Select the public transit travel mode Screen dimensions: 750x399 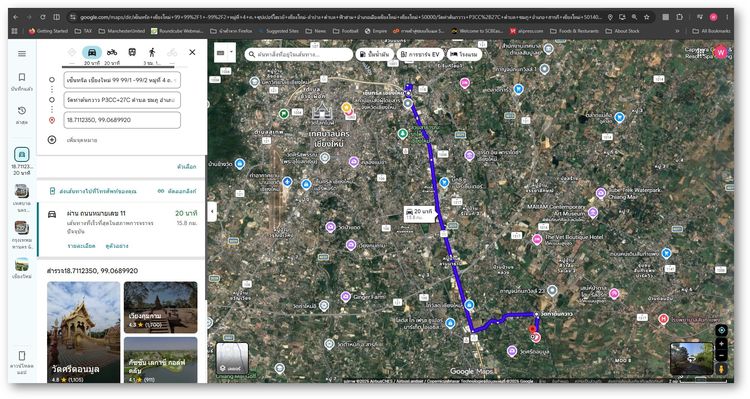pyautogui.click(x=132, y=52)
